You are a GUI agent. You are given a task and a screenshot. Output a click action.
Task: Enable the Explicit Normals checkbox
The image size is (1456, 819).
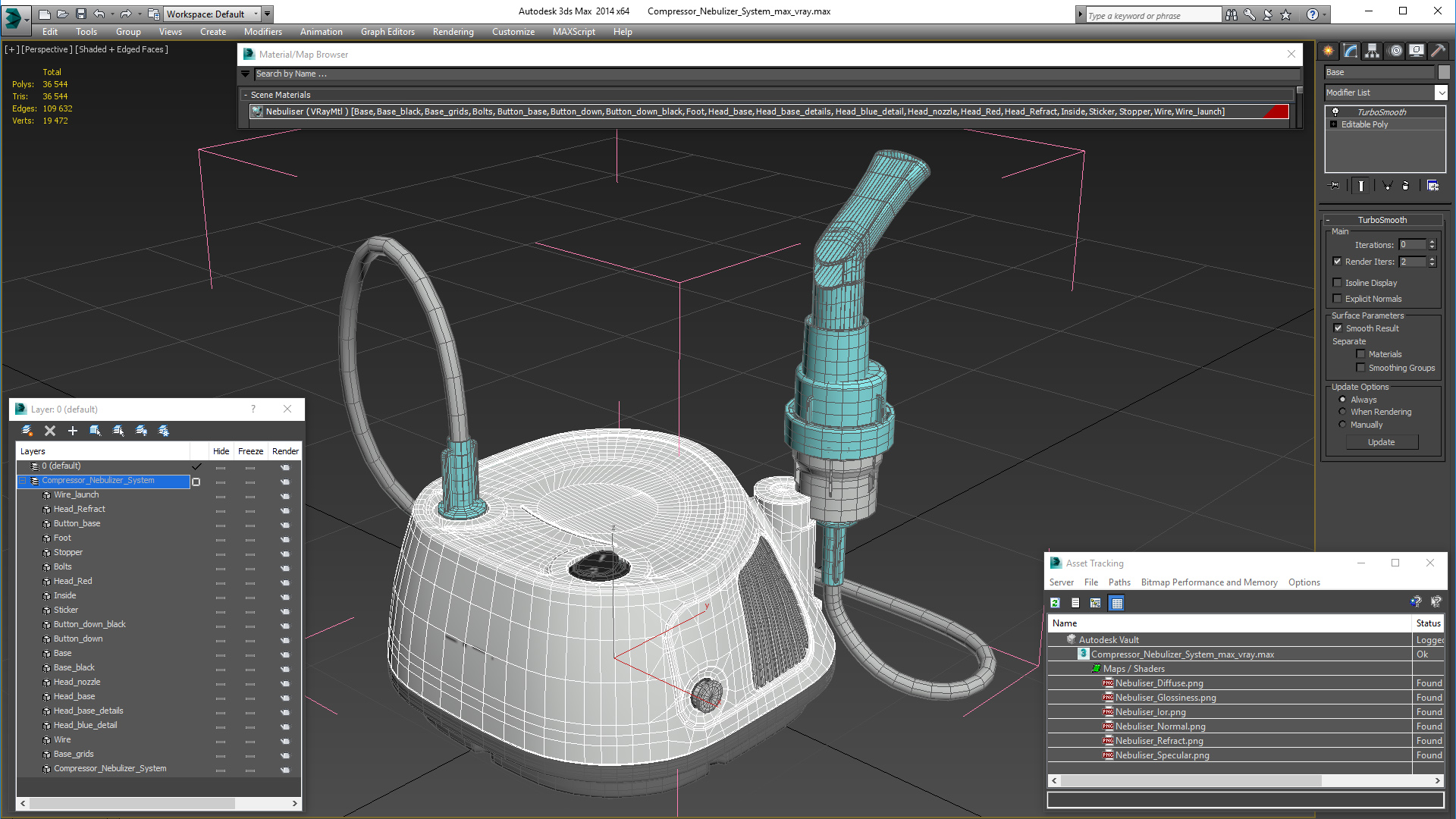tap(1338, 299)
